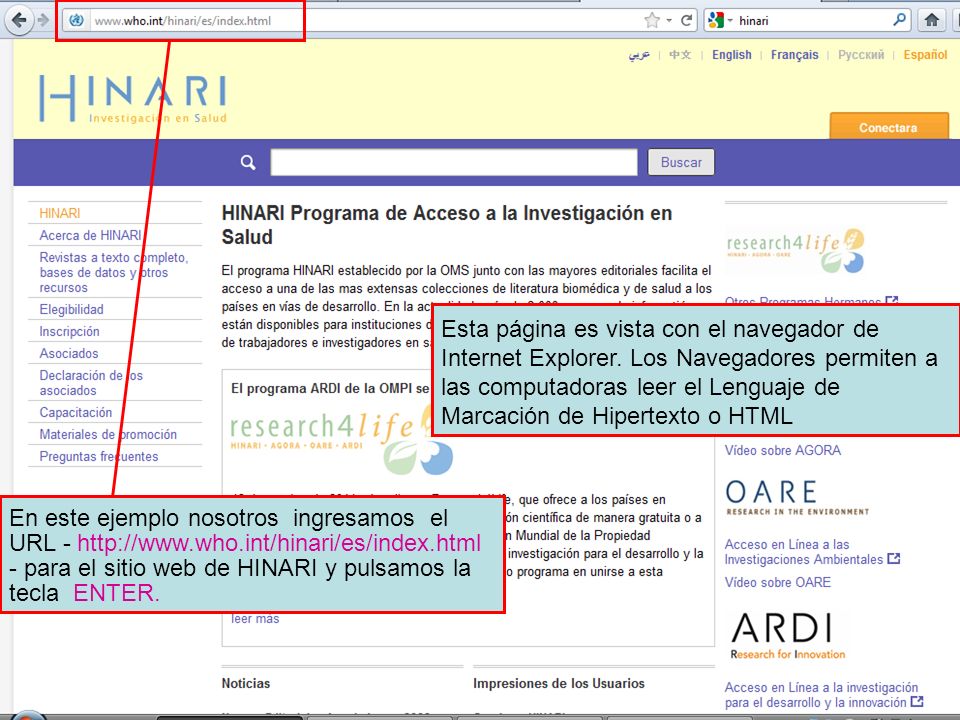Open the Google search engine selector
960x720 pixels.
[720, 20]
